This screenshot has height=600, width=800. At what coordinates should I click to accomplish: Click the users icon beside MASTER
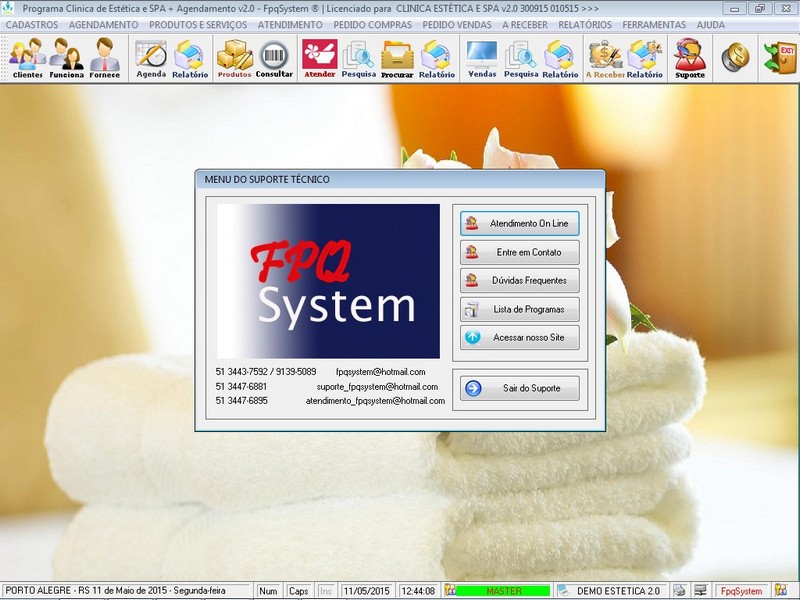click(449, 590)
